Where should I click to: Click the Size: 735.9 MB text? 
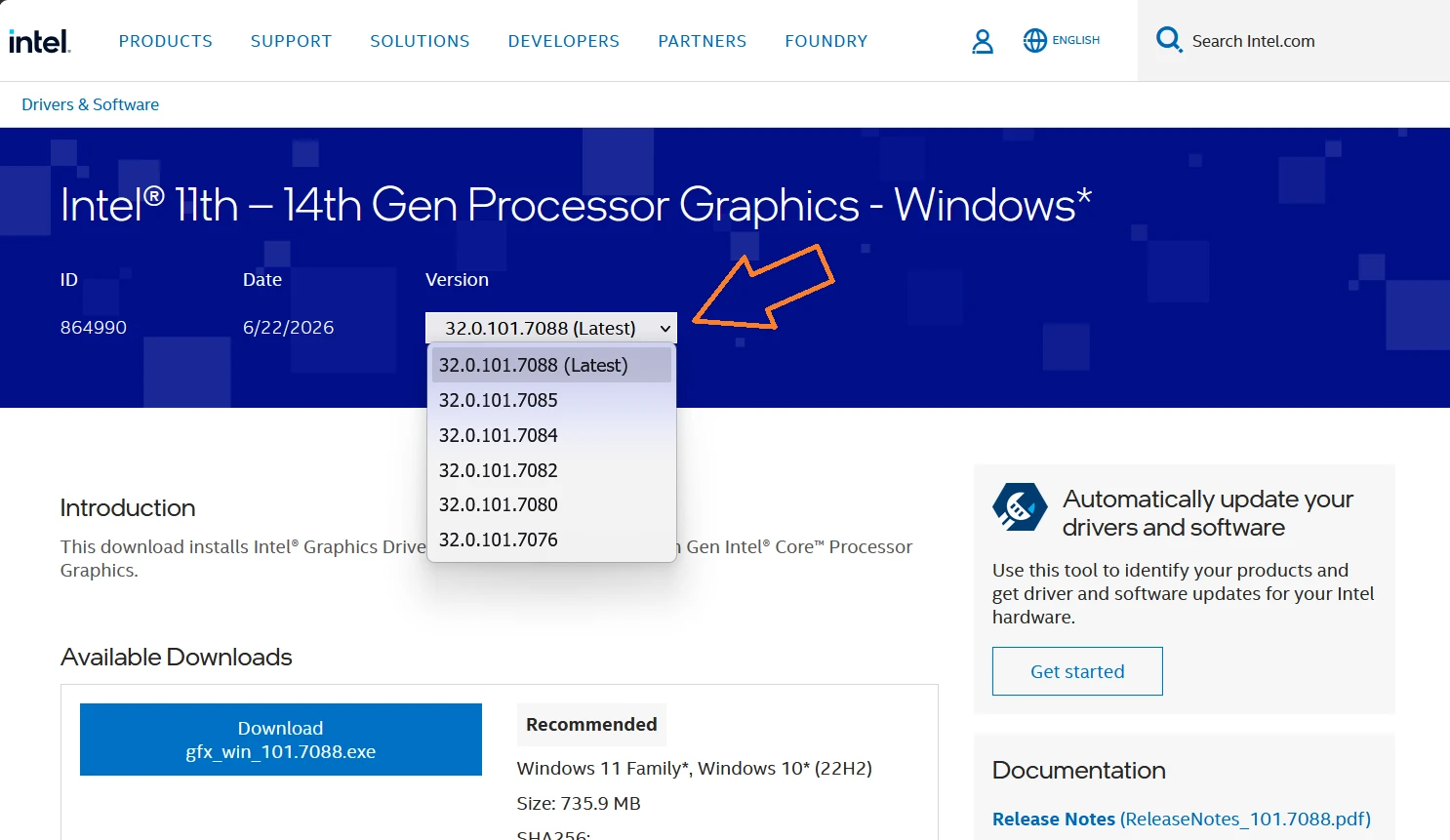click(x=579, y=804)
